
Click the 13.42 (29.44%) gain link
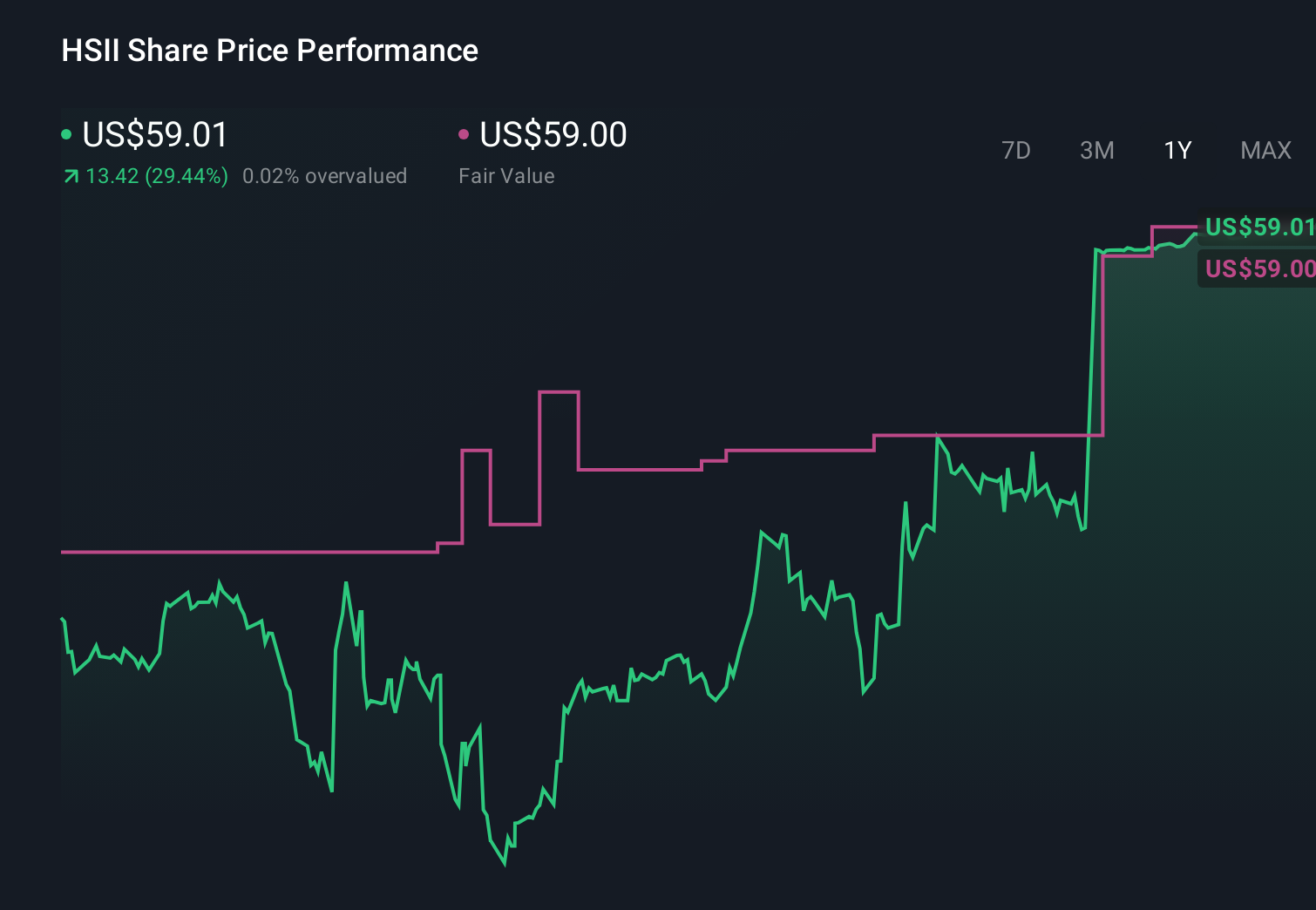pyautogui.click(x=155, y=175)
